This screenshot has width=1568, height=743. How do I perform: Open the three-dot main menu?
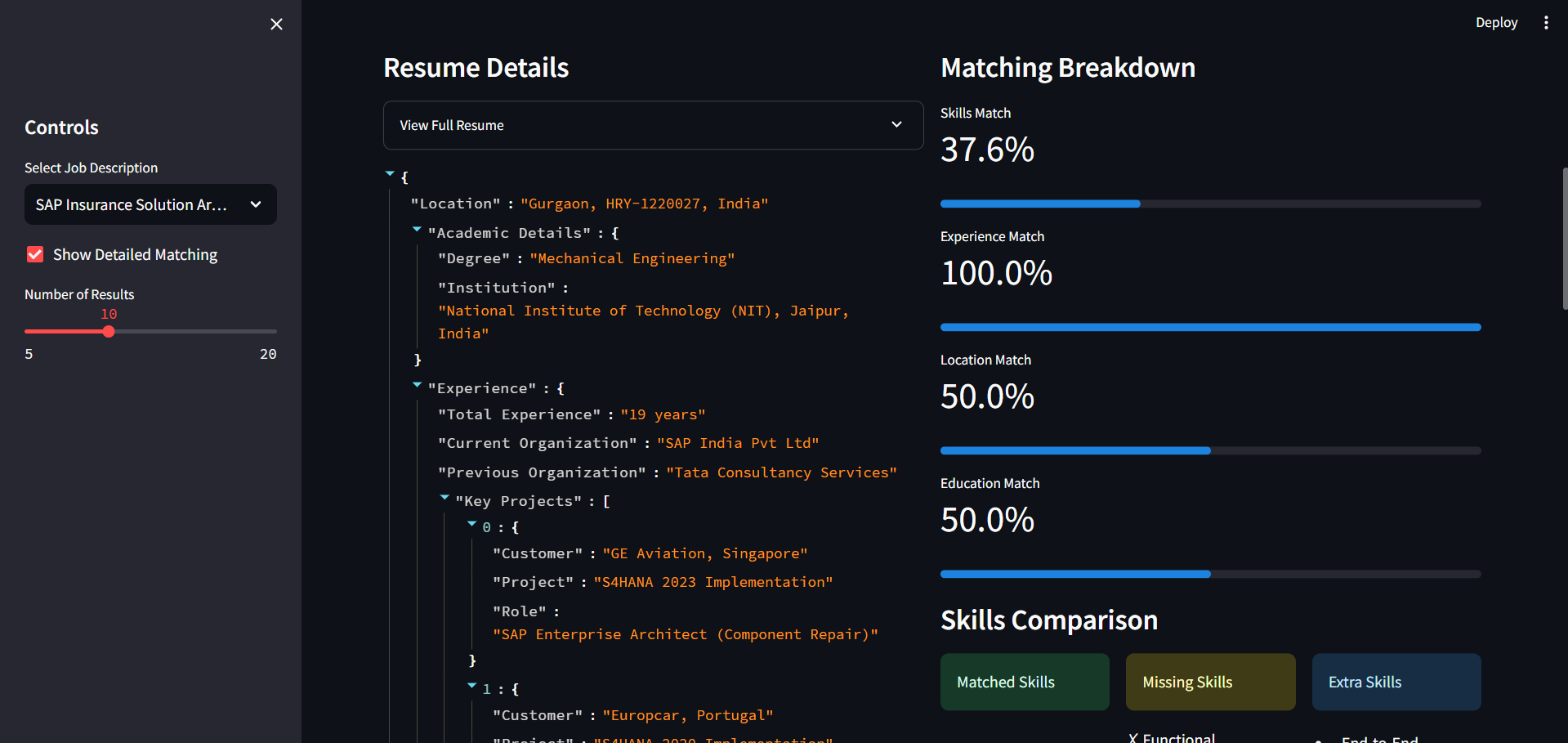[1545, 23]
